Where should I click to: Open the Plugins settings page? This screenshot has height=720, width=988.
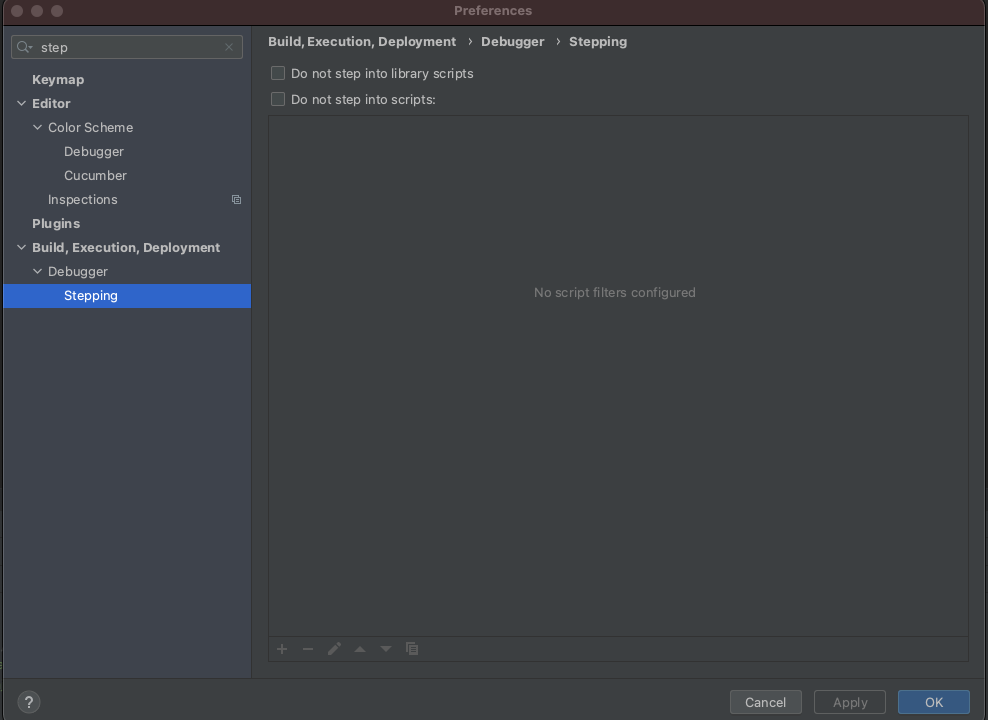pos(56,224)
